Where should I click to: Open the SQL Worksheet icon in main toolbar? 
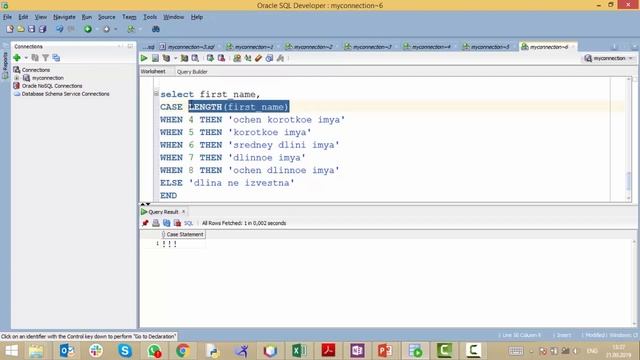click(131, 29)
